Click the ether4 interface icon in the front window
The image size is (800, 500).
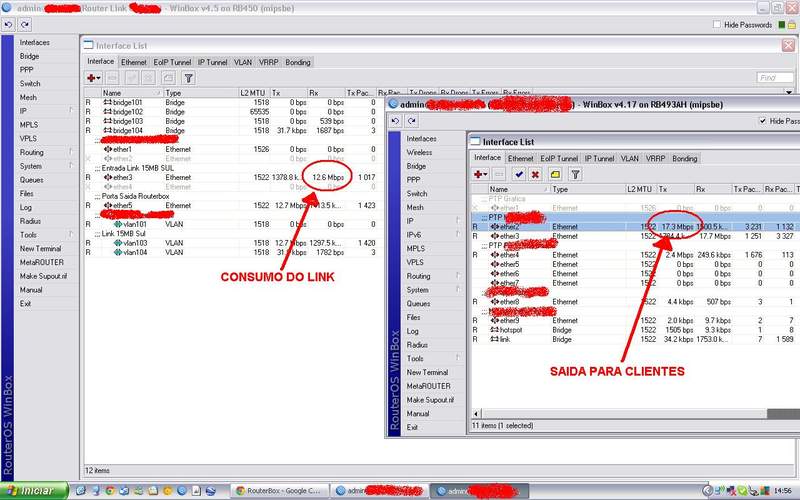[494, 255]
